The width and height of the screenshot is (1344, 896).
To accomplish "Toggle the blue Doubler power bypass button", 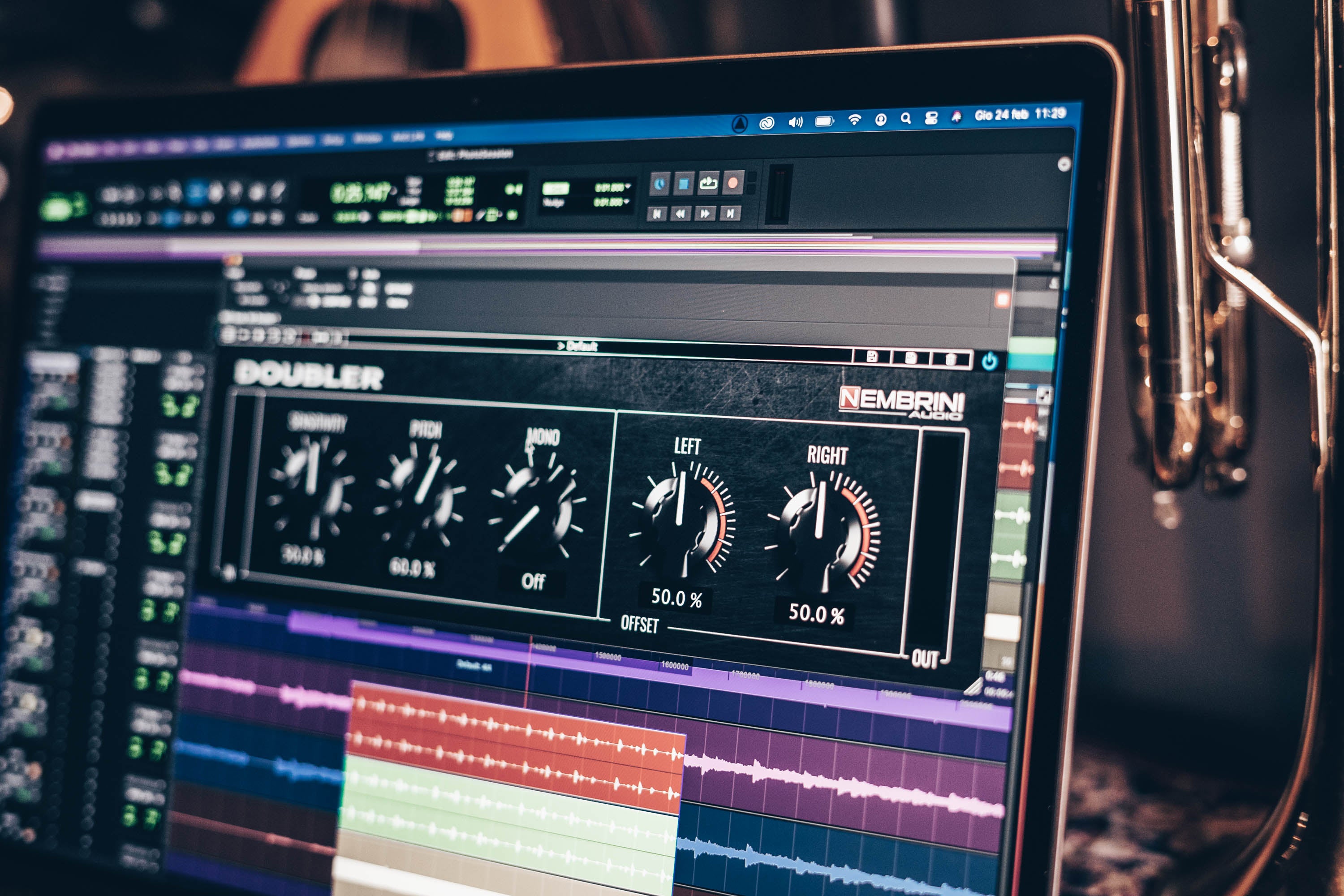I will pyautogui.click(x=989, y=361).
